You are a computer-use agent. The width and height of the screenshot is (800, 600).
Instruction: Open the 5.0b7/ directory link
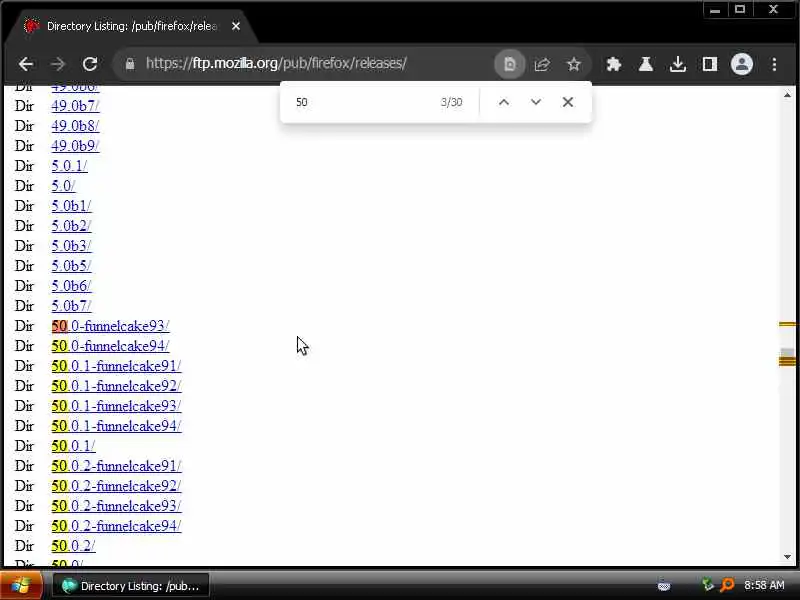[71, 306]
